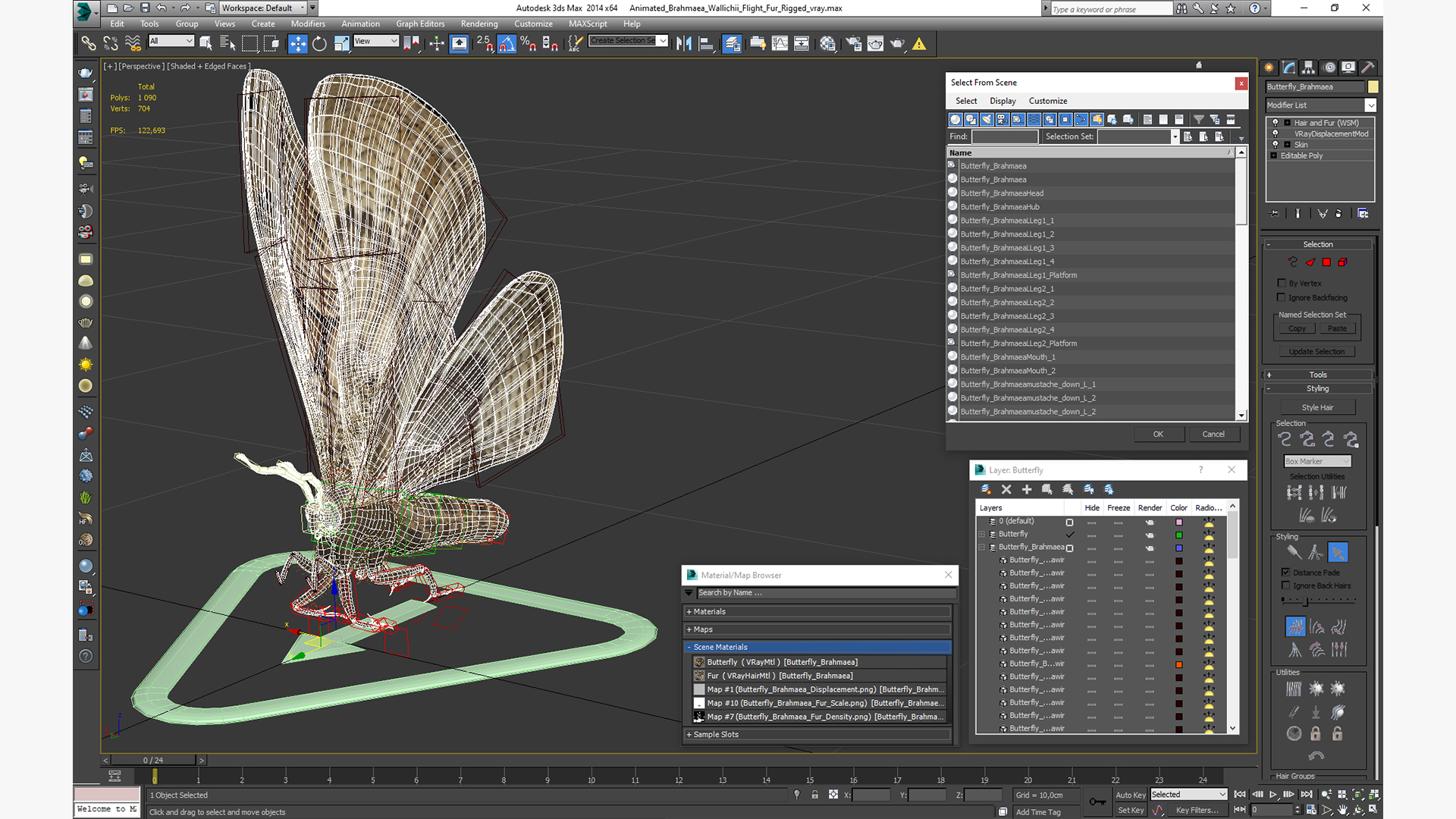
Task: Toggle the Percent Snap tool
Action: pos(529,44)
